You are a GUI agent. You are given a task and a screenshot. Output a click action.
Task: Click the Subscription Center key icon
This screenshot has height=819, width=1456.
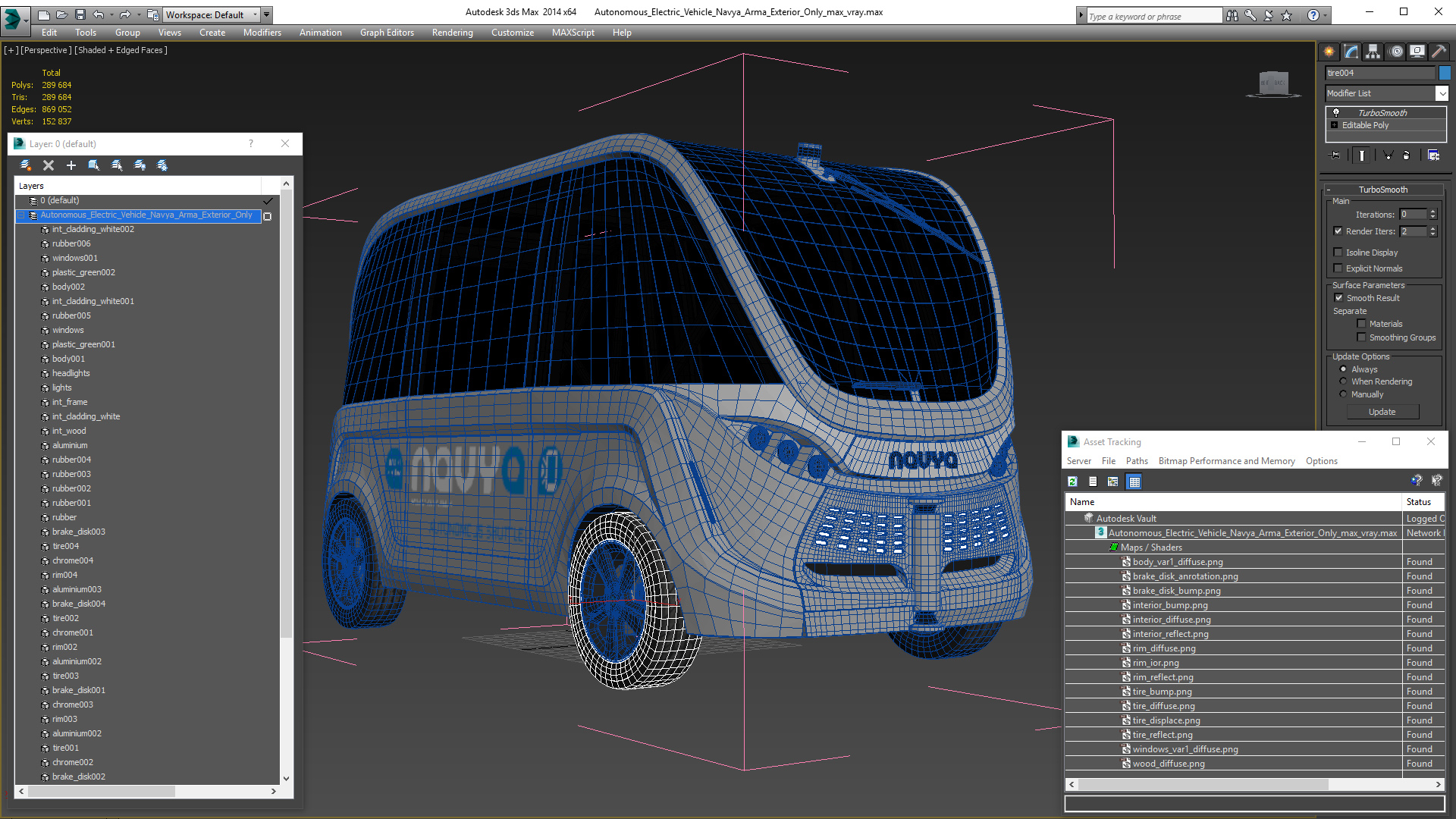(1250, 15)
